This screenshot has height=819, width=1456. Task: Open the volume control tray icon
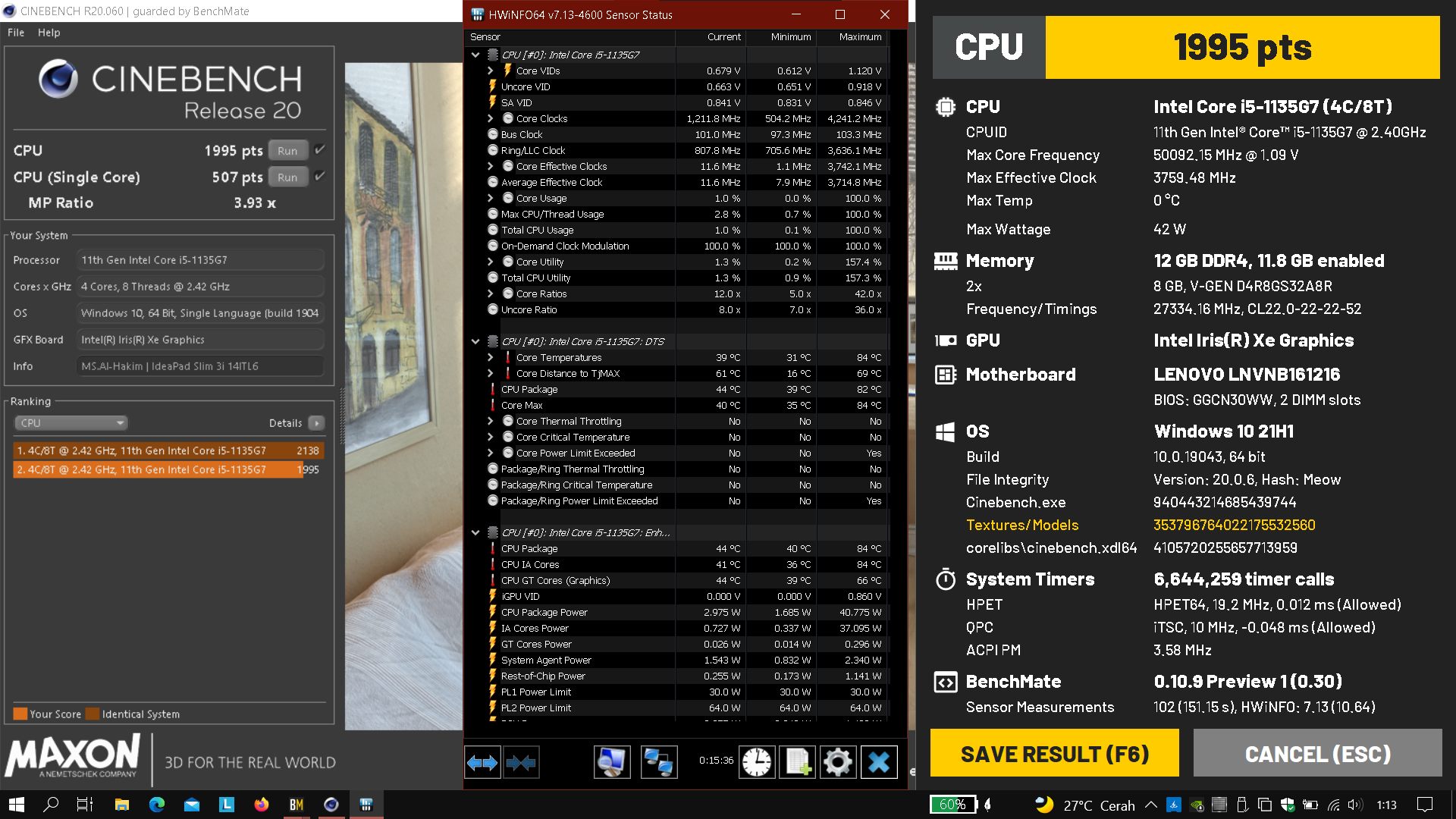point(1356,805)
